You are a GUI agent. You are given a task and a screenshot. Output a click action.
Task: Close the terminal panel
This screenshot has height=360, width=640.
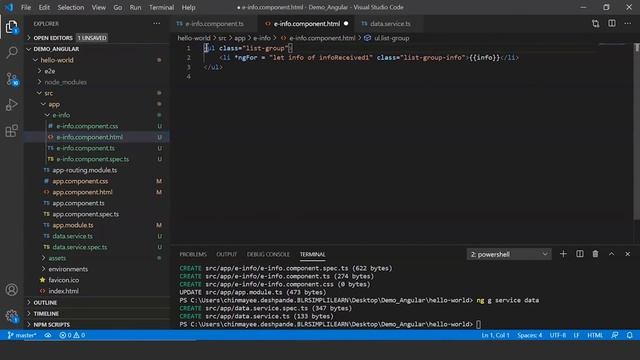coord(628,254)
